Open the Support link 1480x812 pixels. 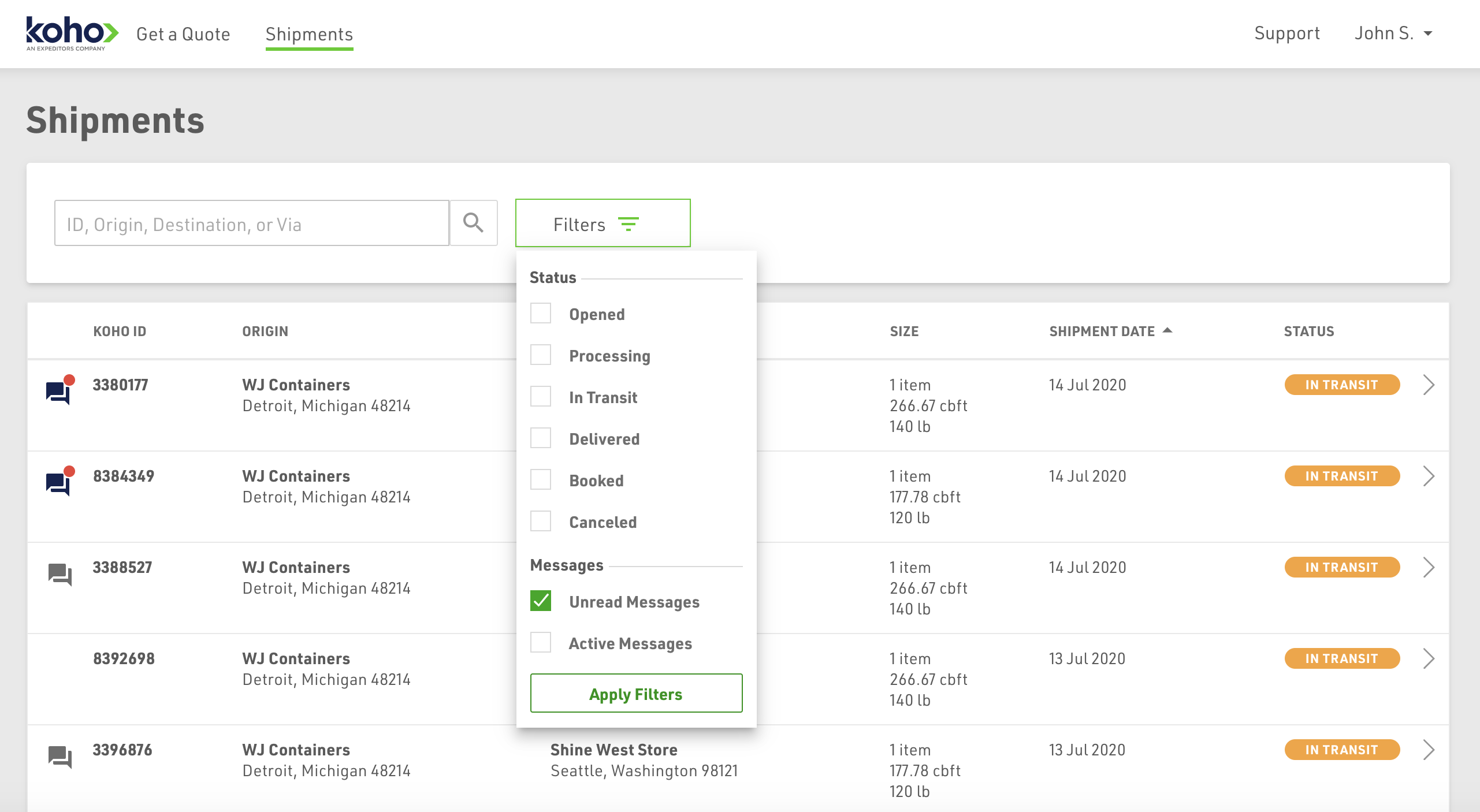(1286, 33)
